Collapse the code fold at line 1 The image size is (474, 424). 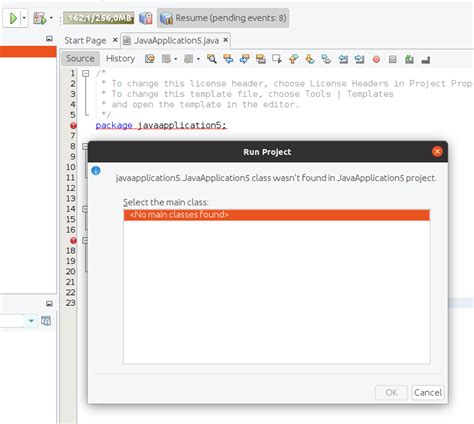coord(86,73)
